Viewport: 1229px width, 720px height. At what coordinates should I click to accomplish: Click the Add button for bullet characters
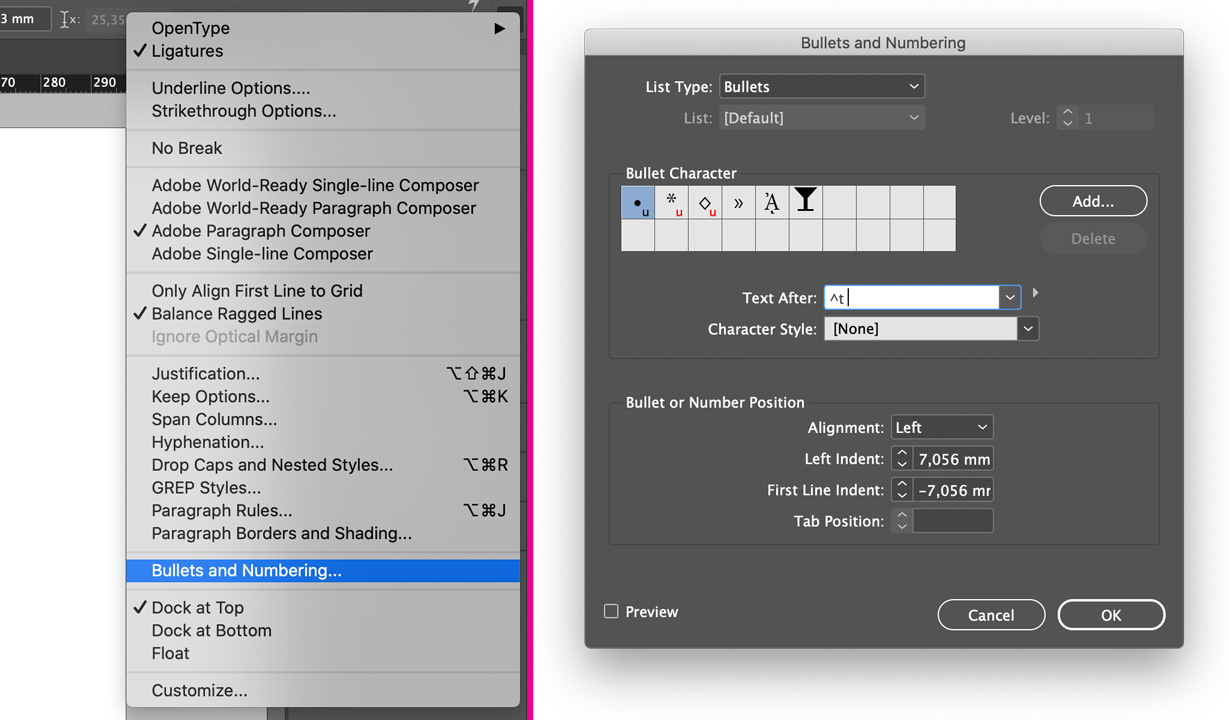tap(1093, 200)
